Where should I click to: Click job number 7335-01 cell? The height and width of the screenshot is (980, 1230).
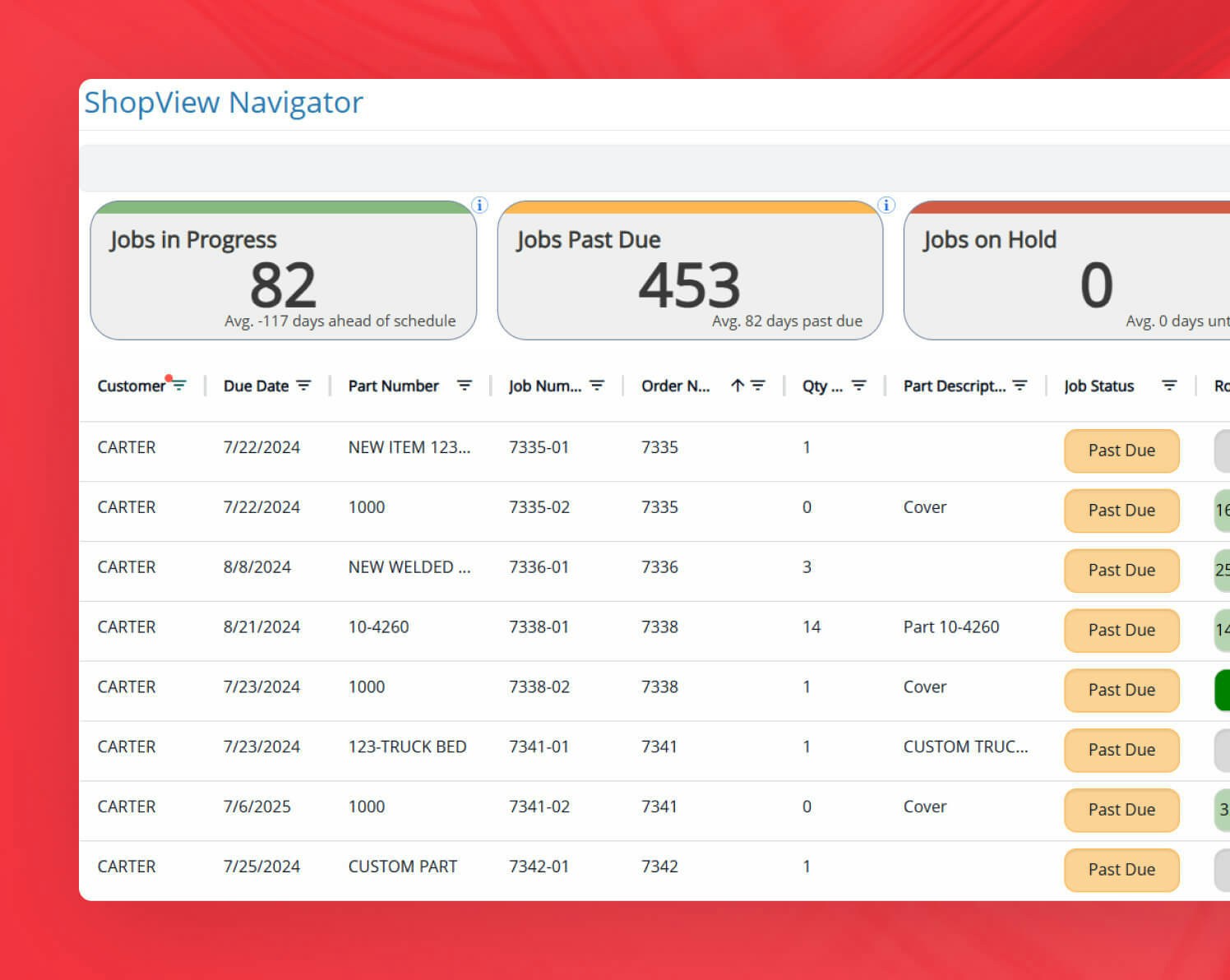539,447
